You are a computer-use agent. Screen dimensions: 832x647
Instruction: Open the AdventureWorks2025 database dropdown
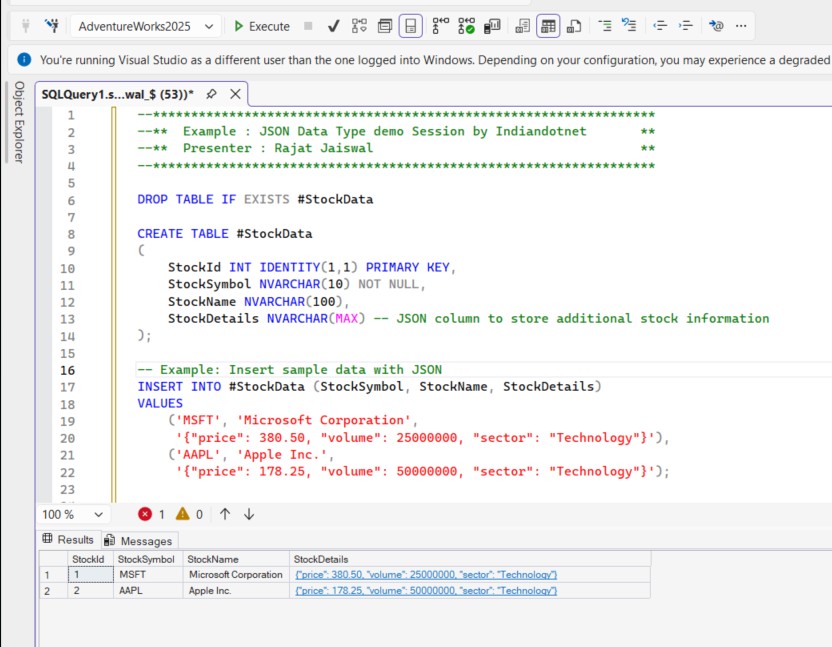(207, 25)
